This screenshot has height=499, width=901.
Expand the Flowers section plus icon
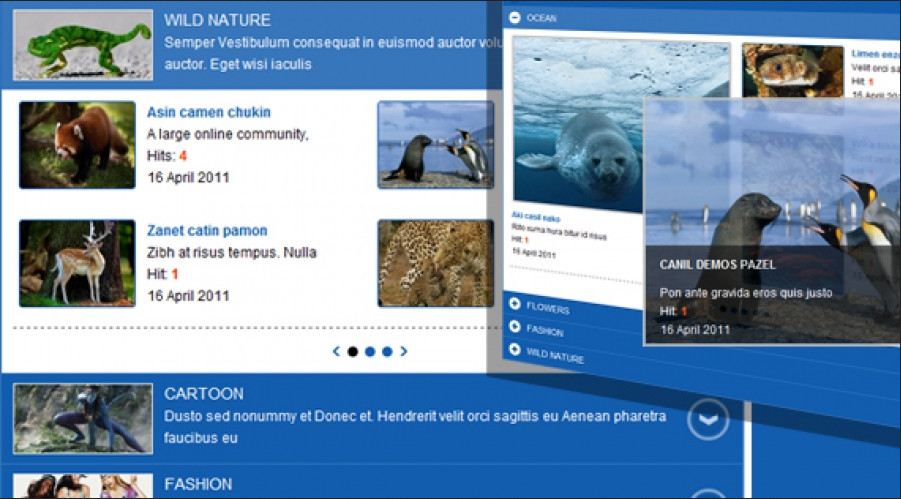515,304
